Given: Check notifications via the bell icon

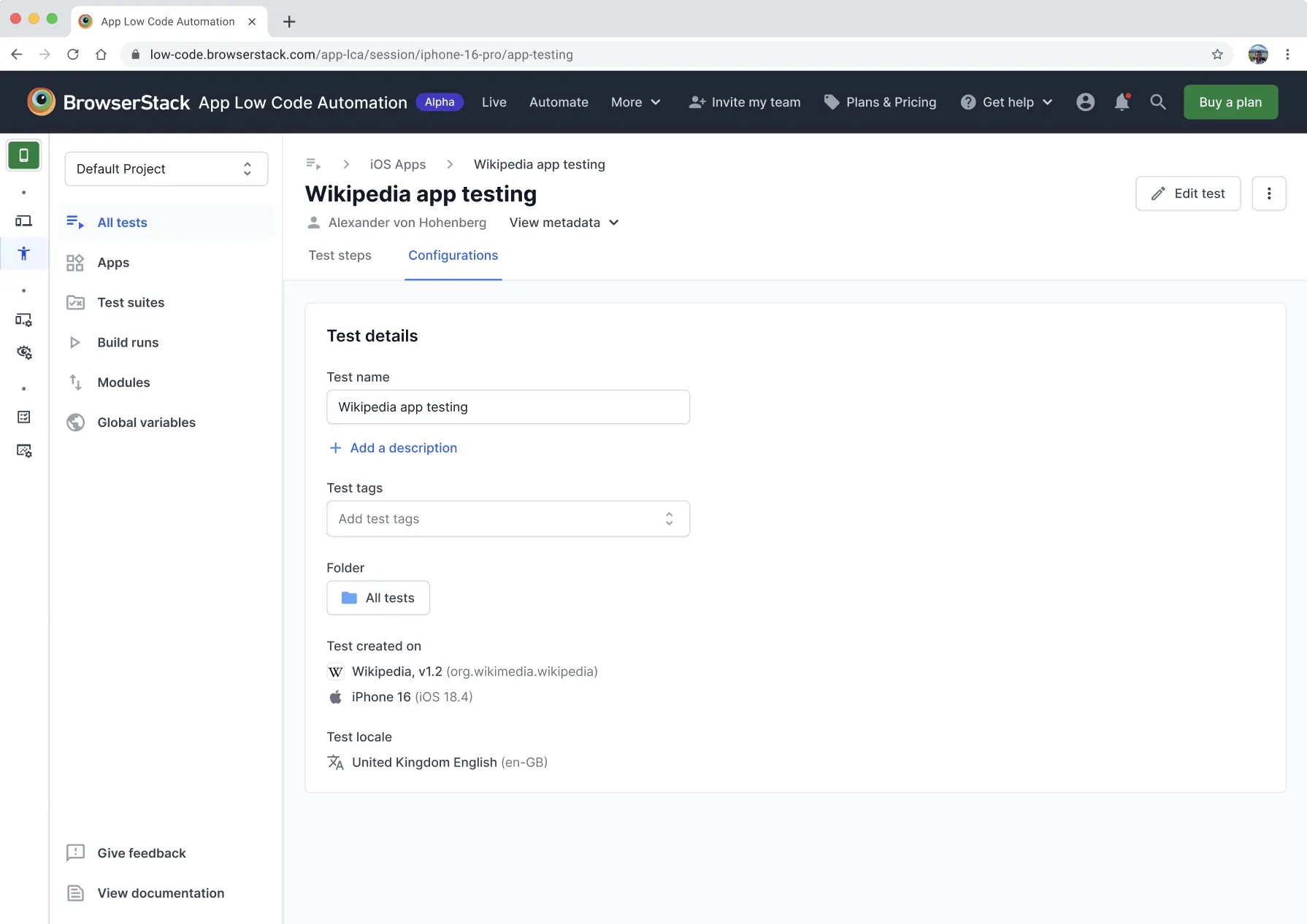Looking at the screenshot, I should tap(1122, 102).
